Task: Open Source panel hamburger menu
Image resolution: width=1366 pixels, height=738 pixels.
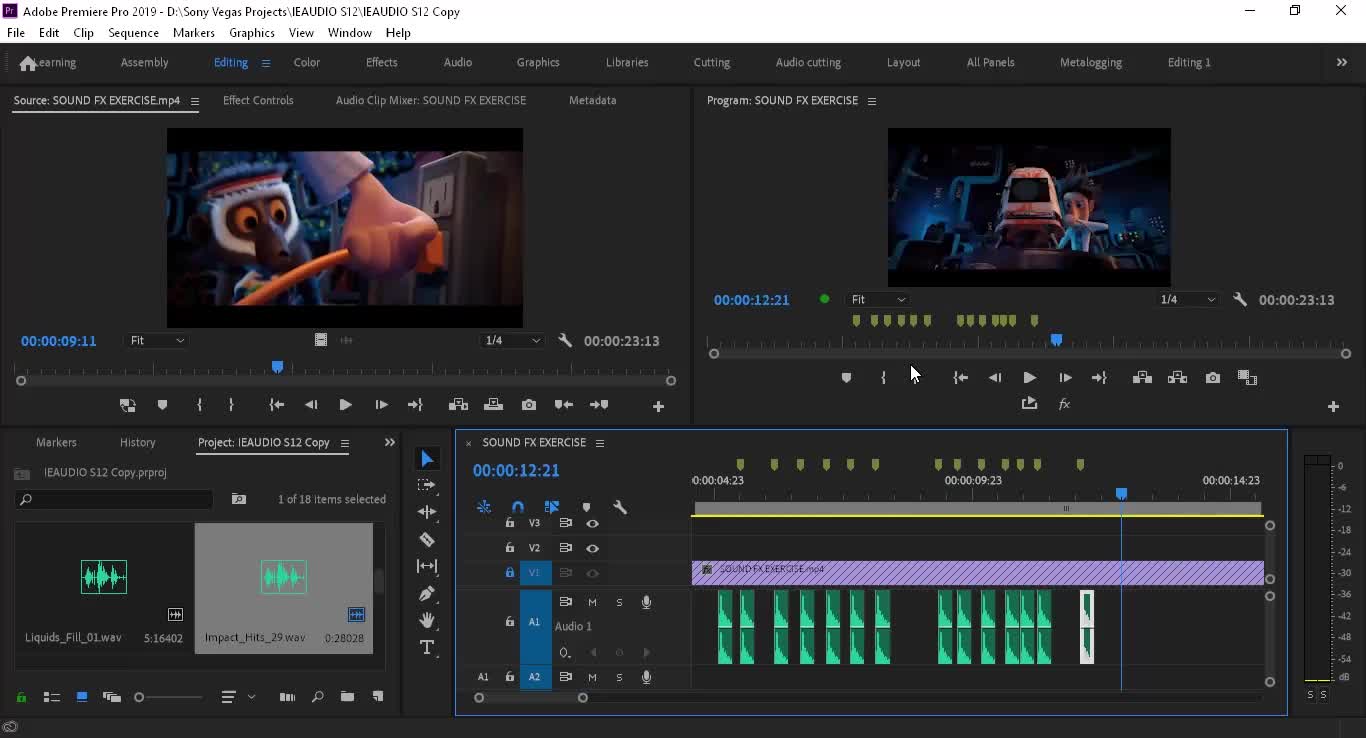Action: point(195,101)
